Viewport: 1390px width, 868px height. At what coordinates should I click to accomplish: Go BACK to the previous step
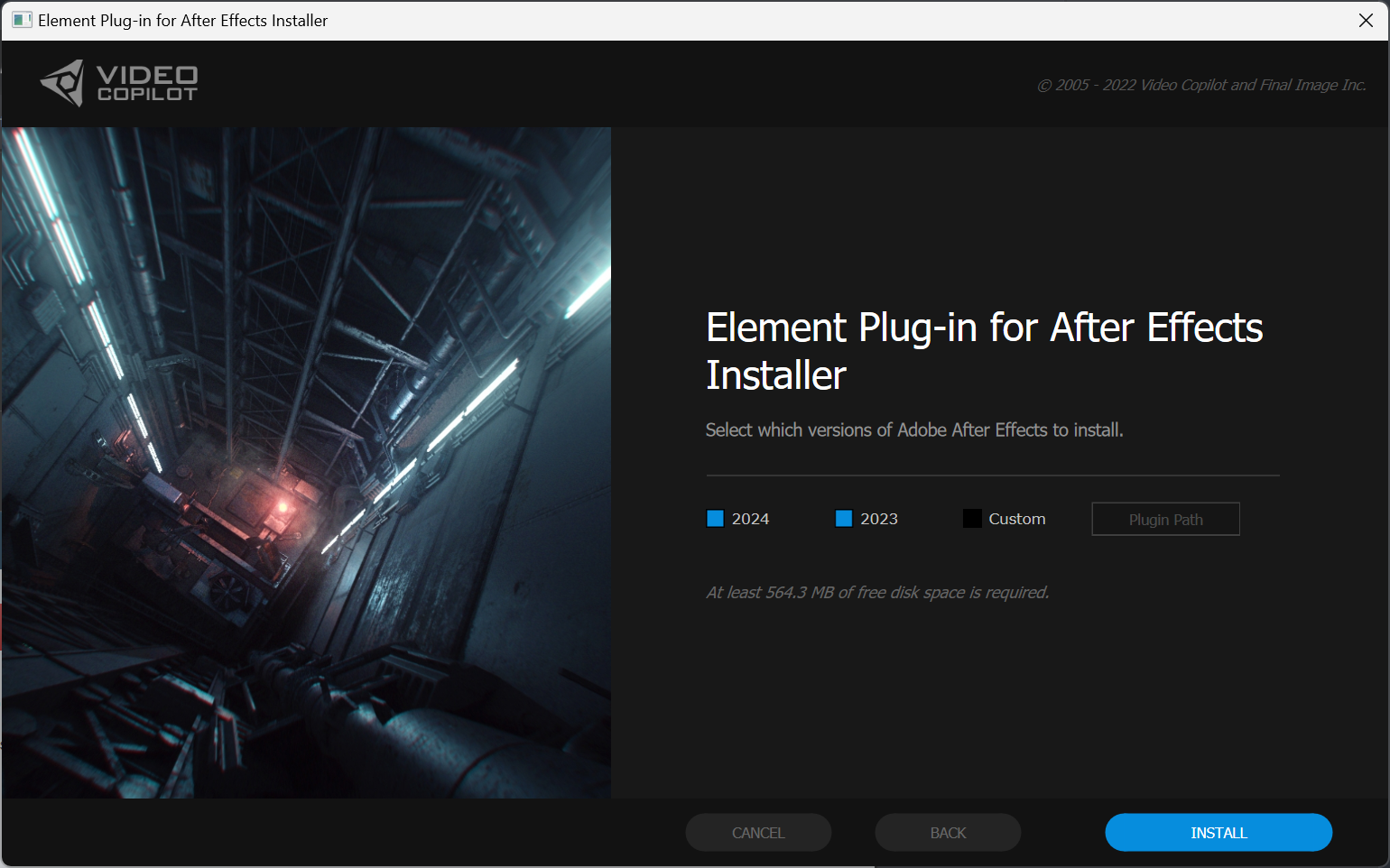[x=948, y=833]
